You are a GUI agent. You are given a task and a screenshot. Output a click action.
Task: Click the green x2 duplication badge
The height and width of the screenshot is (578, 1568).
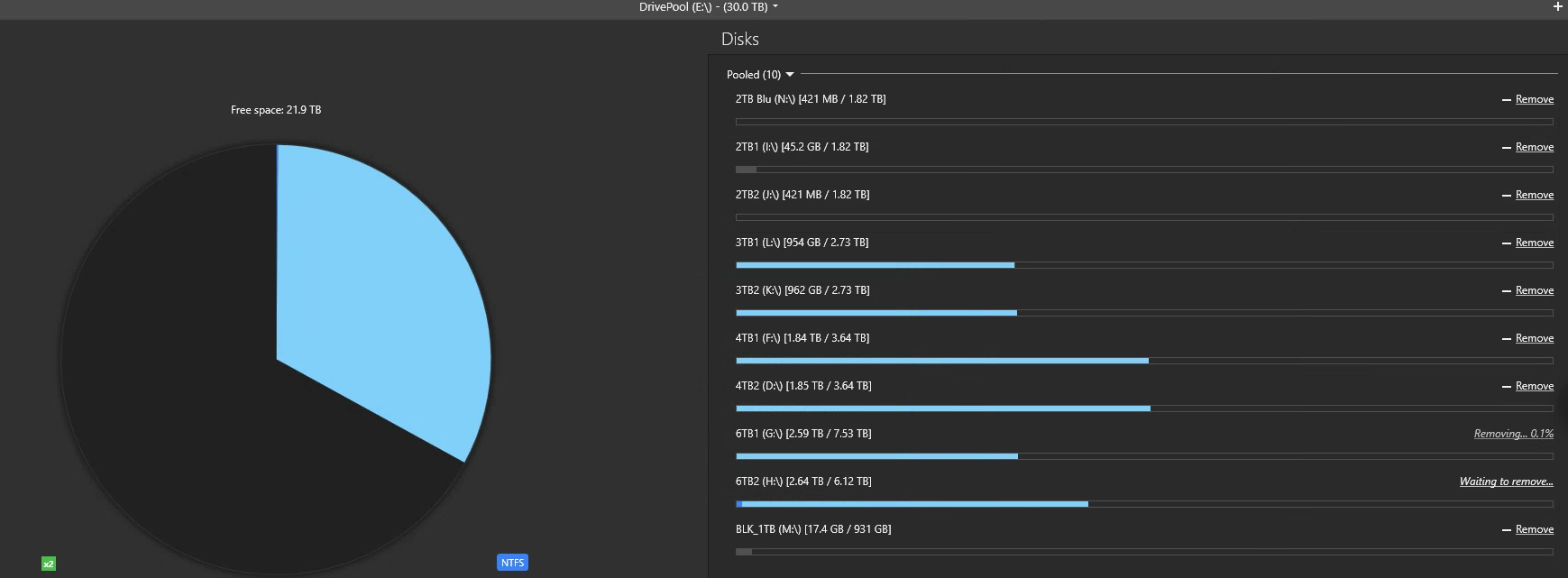point(49,564)
